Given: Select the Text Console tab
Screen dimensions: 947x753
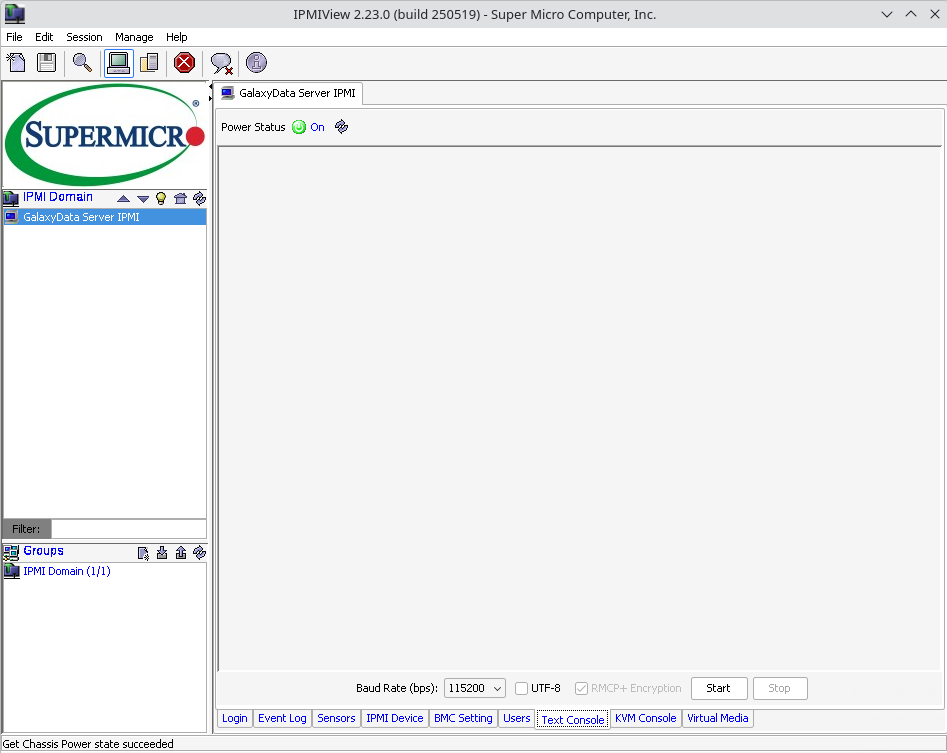Looking at the screenshot, I should tap(573, 719).
